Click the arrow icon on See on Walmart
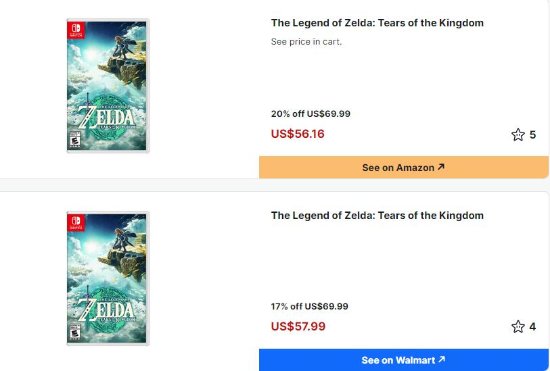 tap(442, 359)
